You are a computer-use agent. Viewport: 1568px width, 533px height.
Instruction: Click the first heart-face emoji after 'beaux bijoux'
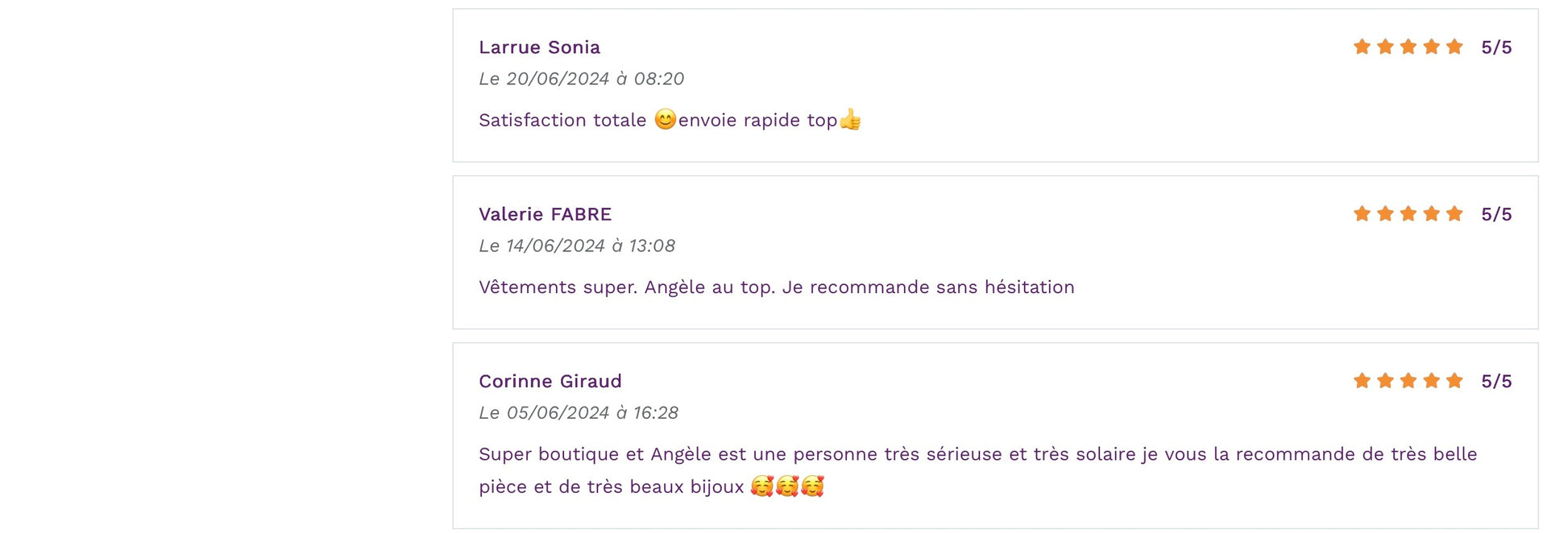[x=761, y=486]
